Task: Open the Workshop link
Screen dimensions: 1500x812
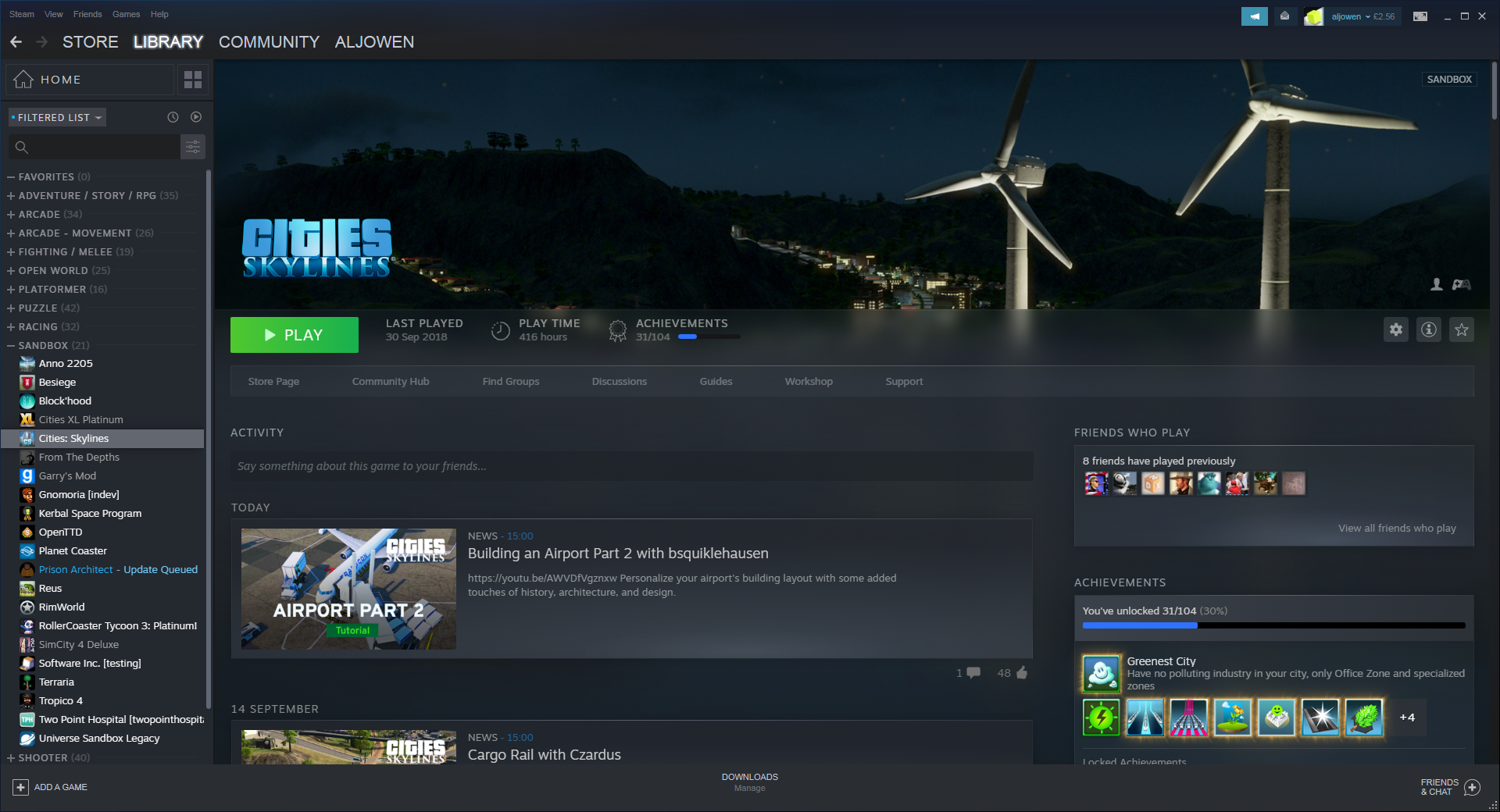Action: coord(809,382)
